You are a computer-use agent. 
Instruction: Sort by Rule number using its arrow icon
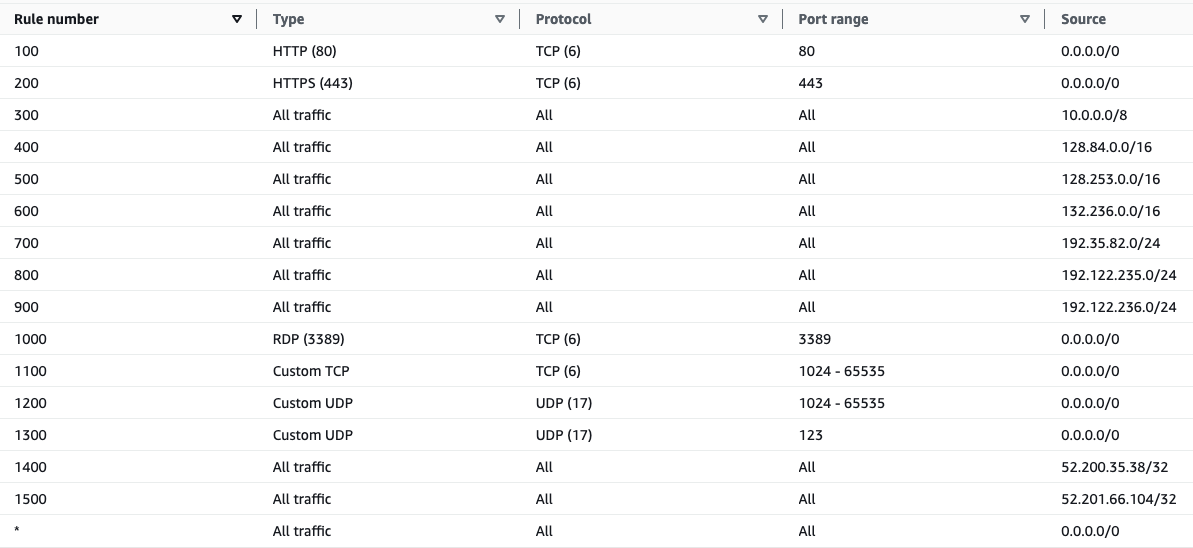[237, 19]
